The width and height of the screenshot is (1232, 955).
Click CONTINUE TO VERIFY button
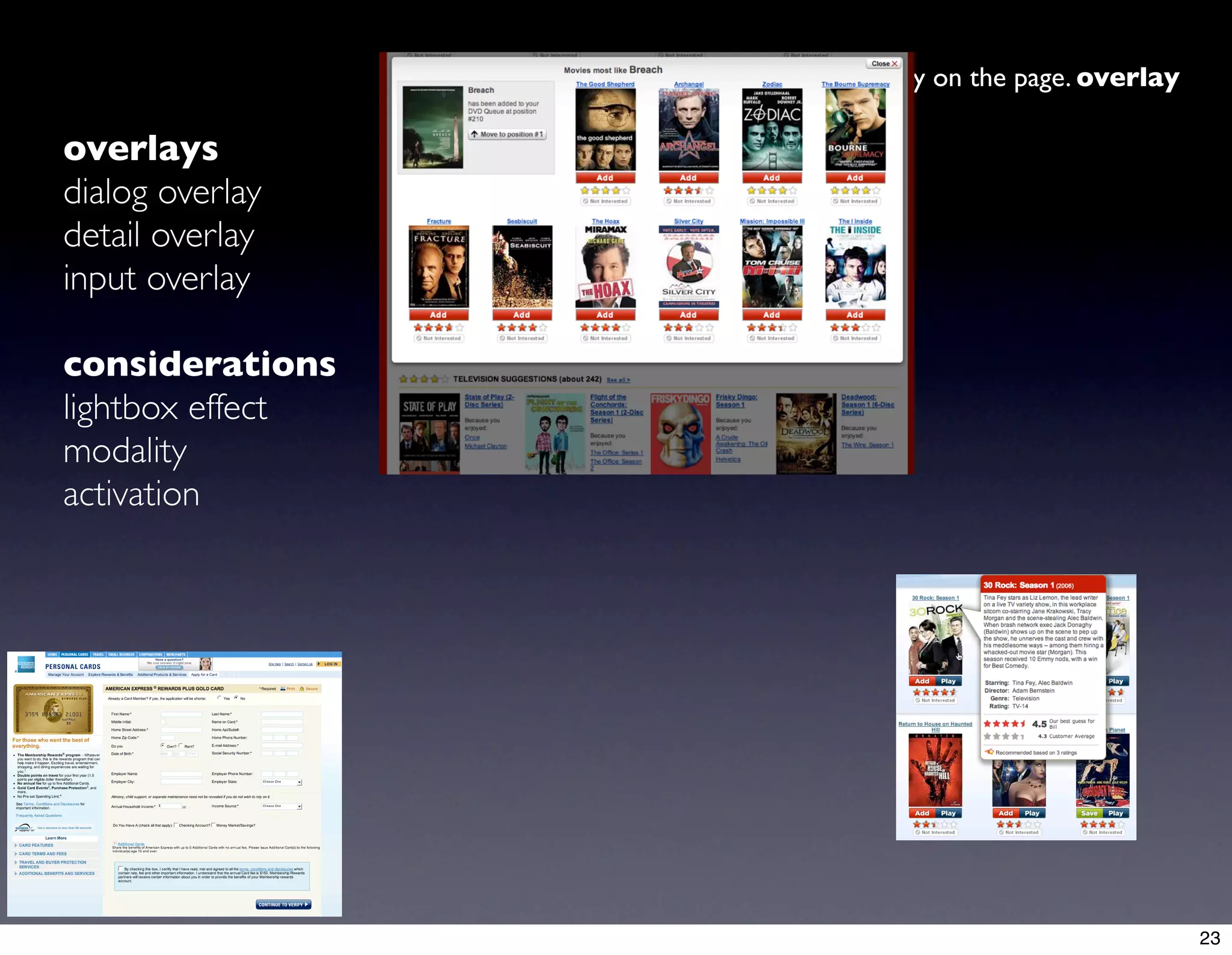283,904
